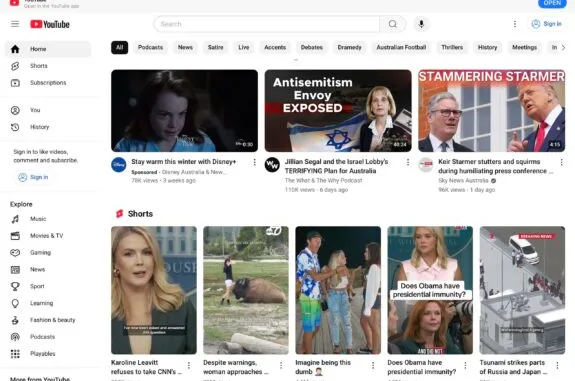Click the YouTube logo
Image resolution: width=575 pixels, height=381 pixels.
50,24
